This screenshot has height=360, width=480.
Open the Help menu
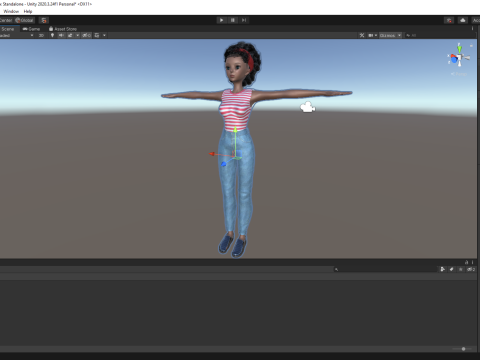pyautogui.click(x=28, y=11)
